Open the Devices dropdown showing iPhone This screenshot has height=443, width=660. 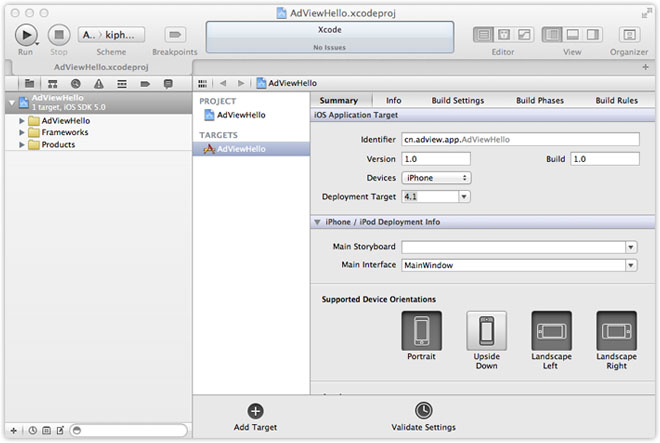436,178
